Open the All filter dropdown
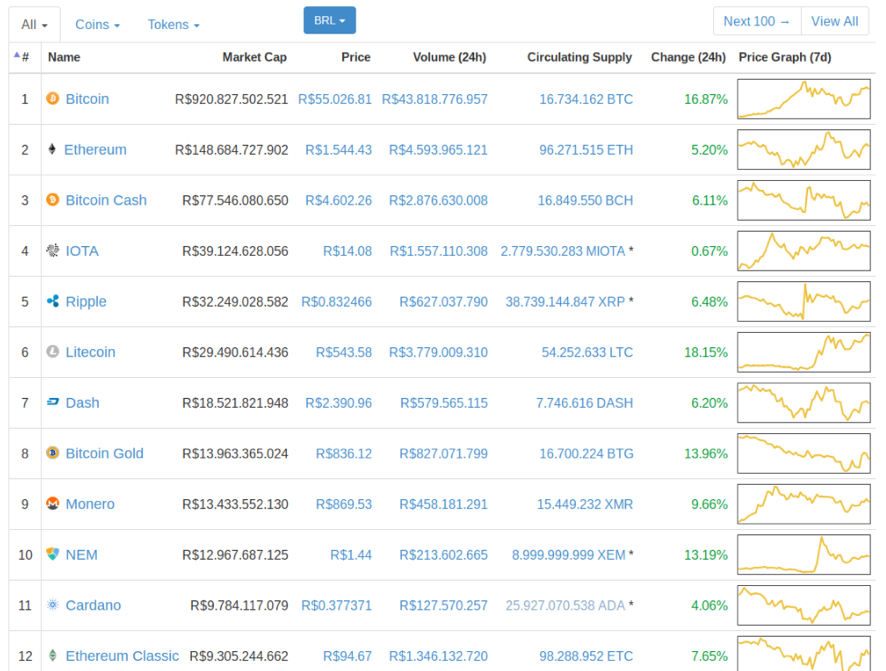Image resolution: width=886 pixels, height=671 pixels. pyautogui.click(x=34, y=25)
